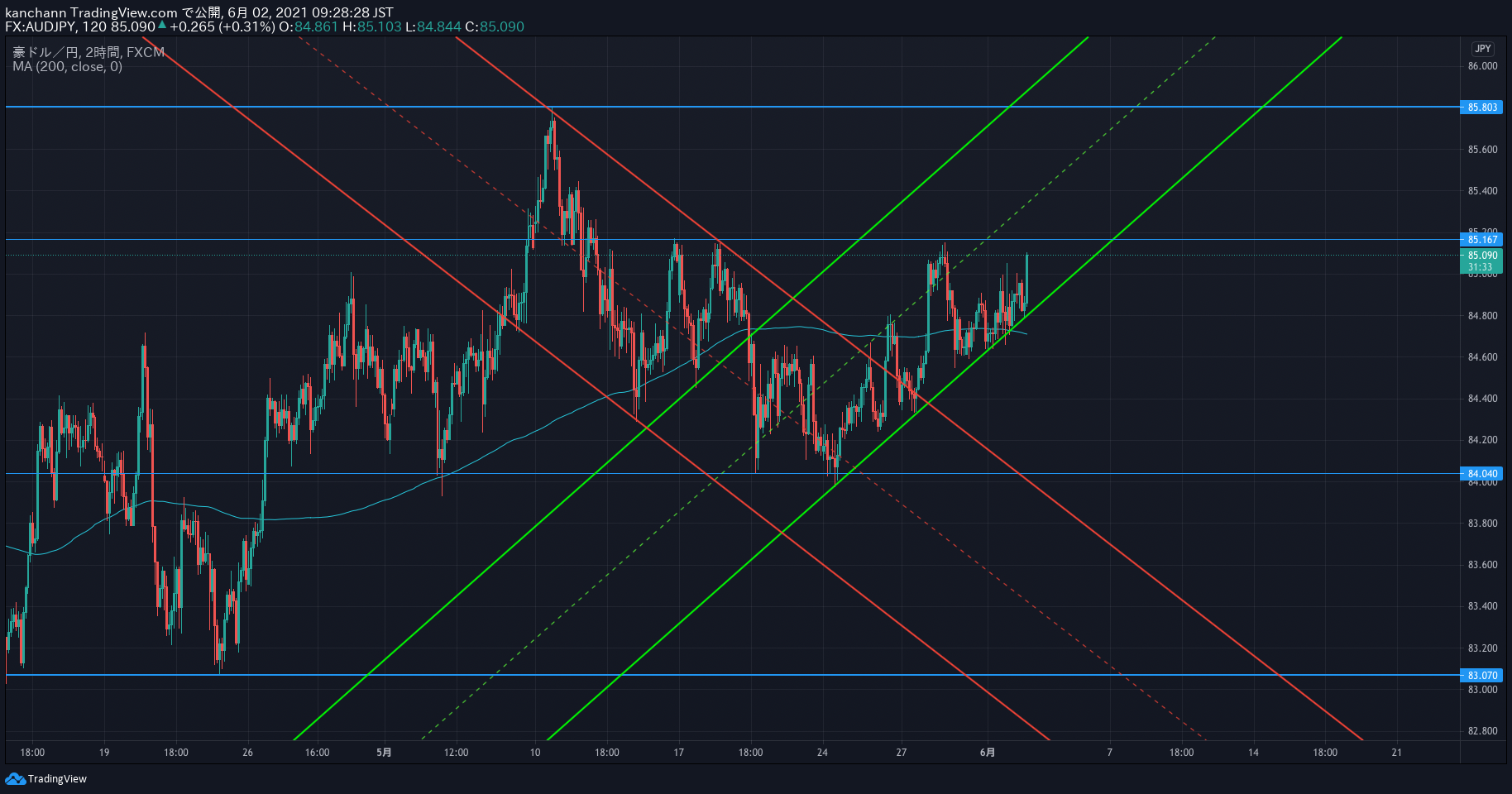
Task: Click the 16:00 time label on time axis
Action: [x=318, y=753]
